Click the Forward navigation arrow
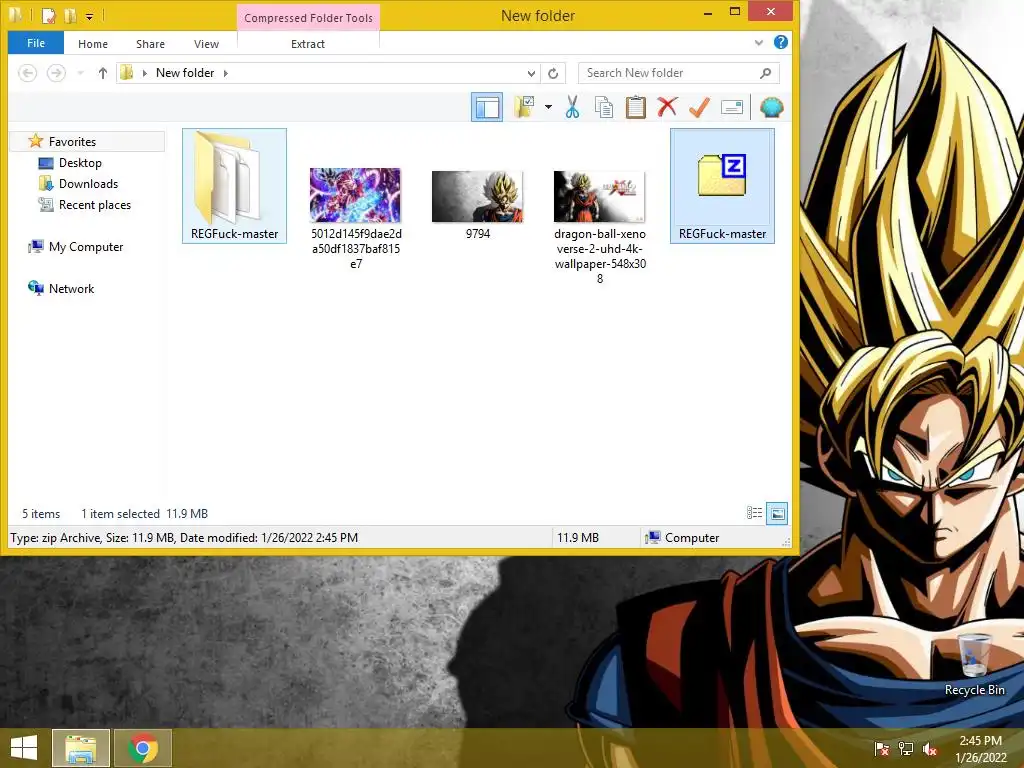The width and height of the screenshot is (1024, 768). tap(56, 72)
